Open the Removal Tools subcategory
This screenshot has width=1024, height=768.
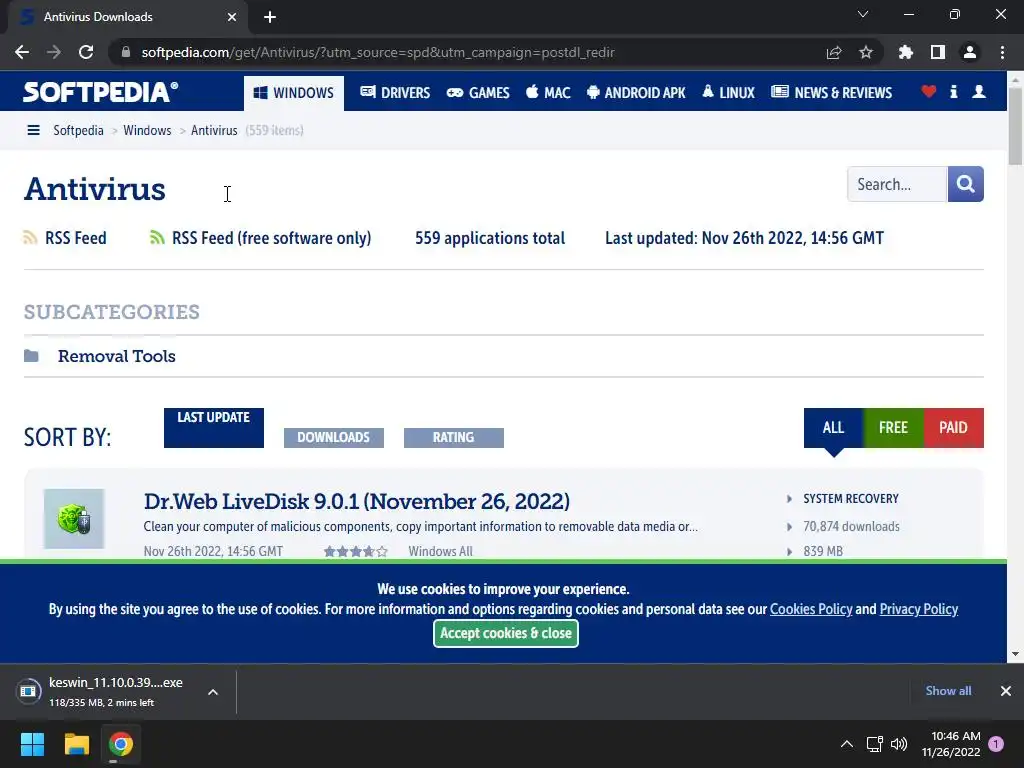pos(117,356)
